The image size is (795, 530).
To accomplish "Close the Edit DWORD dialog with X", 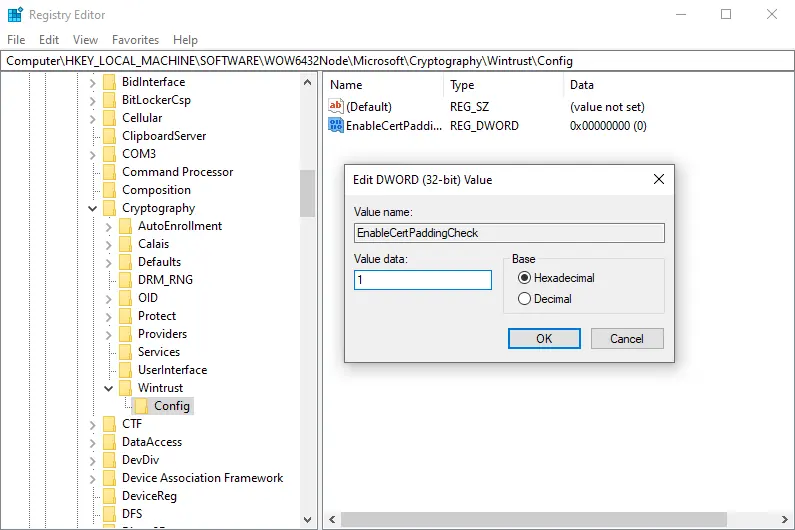I will coord(659,179).
